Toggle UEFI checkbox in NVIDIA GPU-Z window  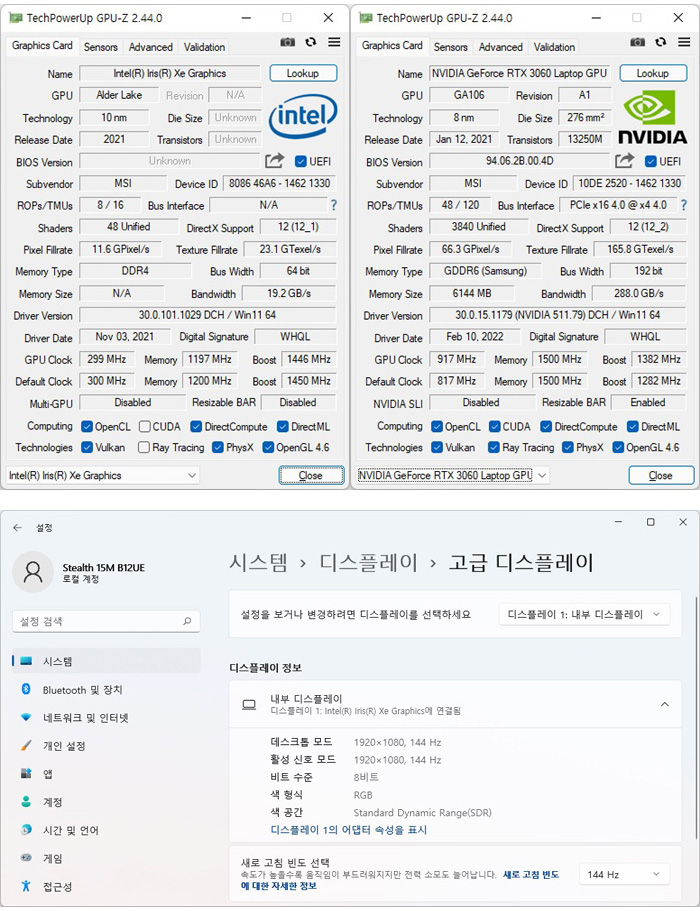pos(651,161)
